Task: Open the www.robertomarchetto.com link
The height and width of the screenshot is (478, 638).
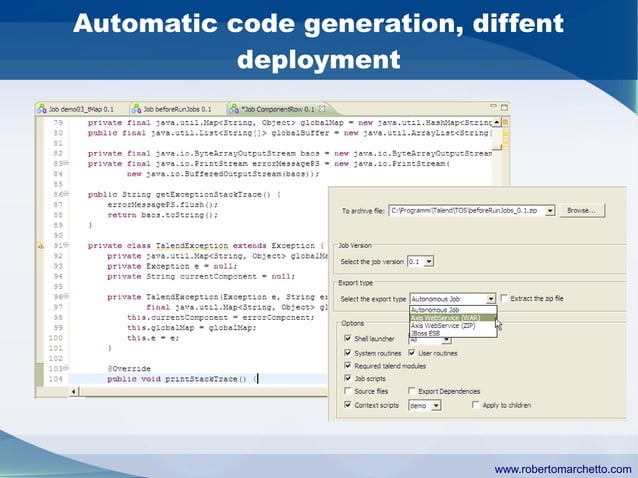Action: click(563, 469)
